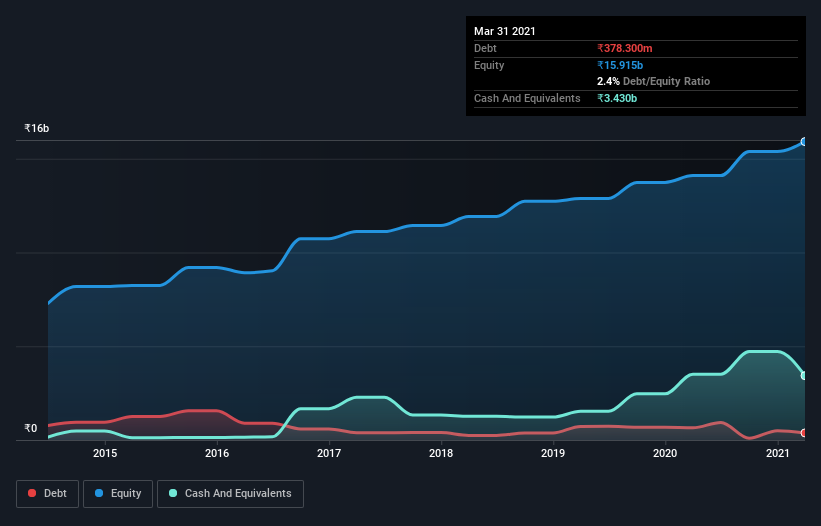Click the blue Equity endpoint marker

point(804,142)
